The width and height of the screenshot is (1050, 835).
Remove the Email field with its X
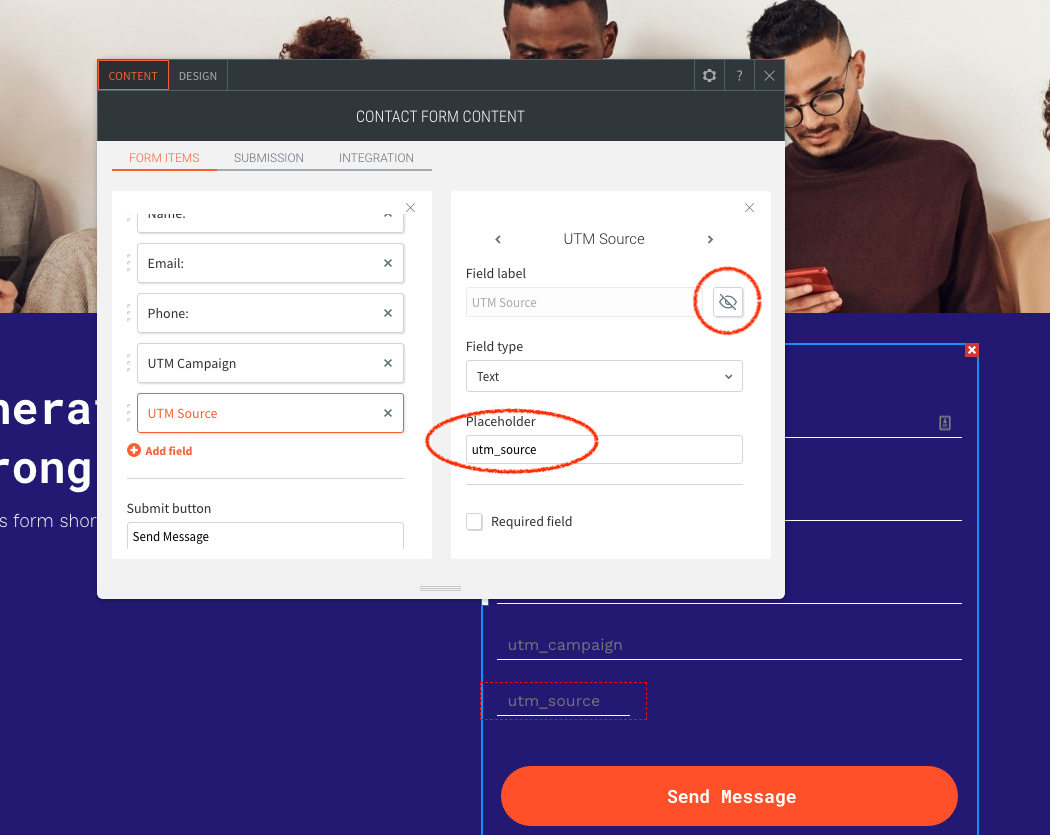click(388, 263)
